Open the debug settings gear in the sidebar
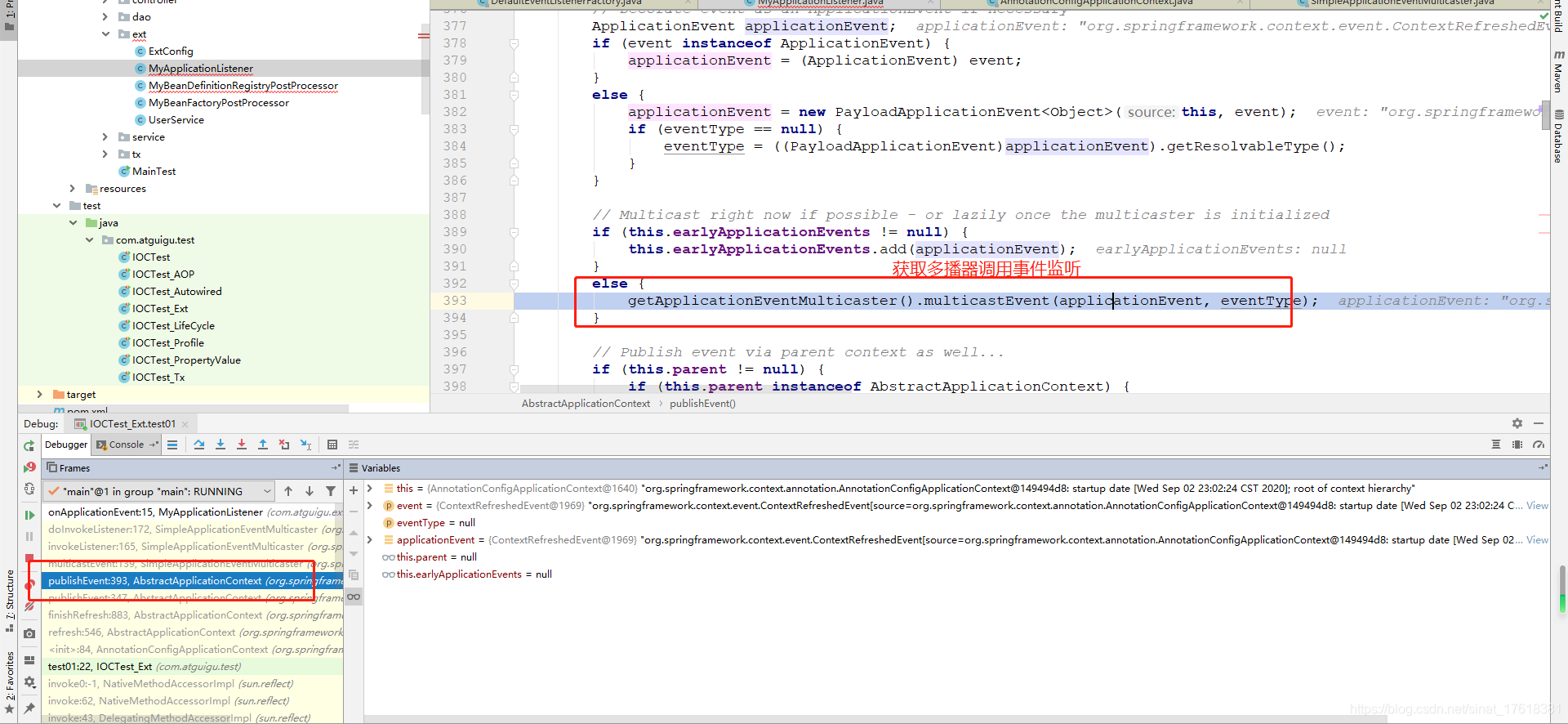The image size is (1568, 724). [x=29, y=682]
